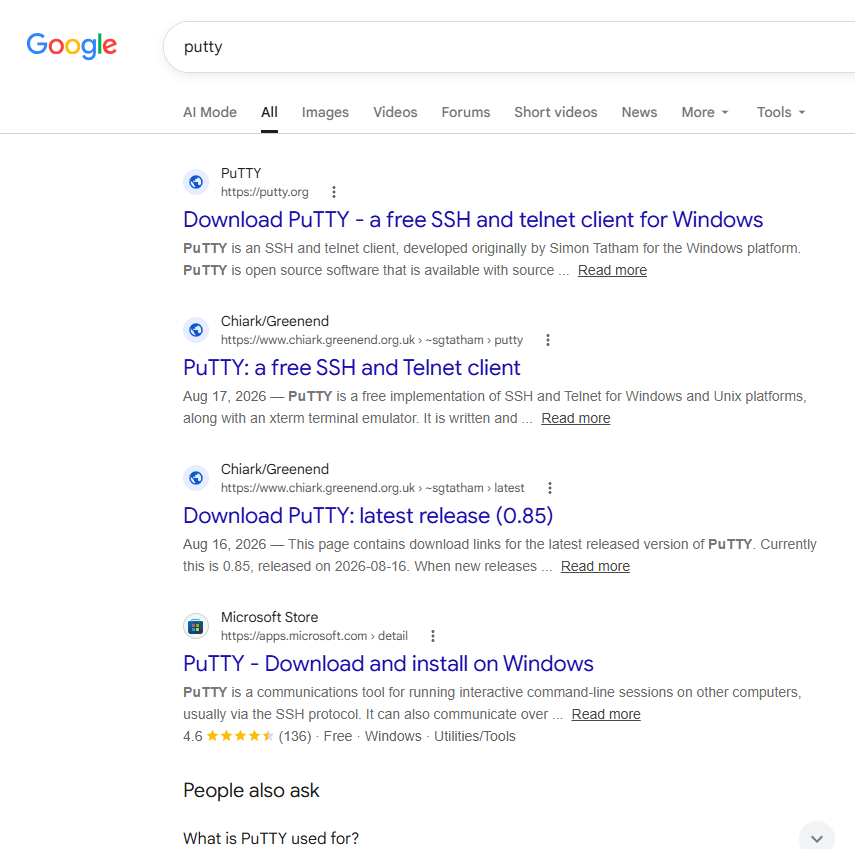Screen dimensions: 855x849
Task: Click Read more after 'It is written and'
Action: pos(576,418)
